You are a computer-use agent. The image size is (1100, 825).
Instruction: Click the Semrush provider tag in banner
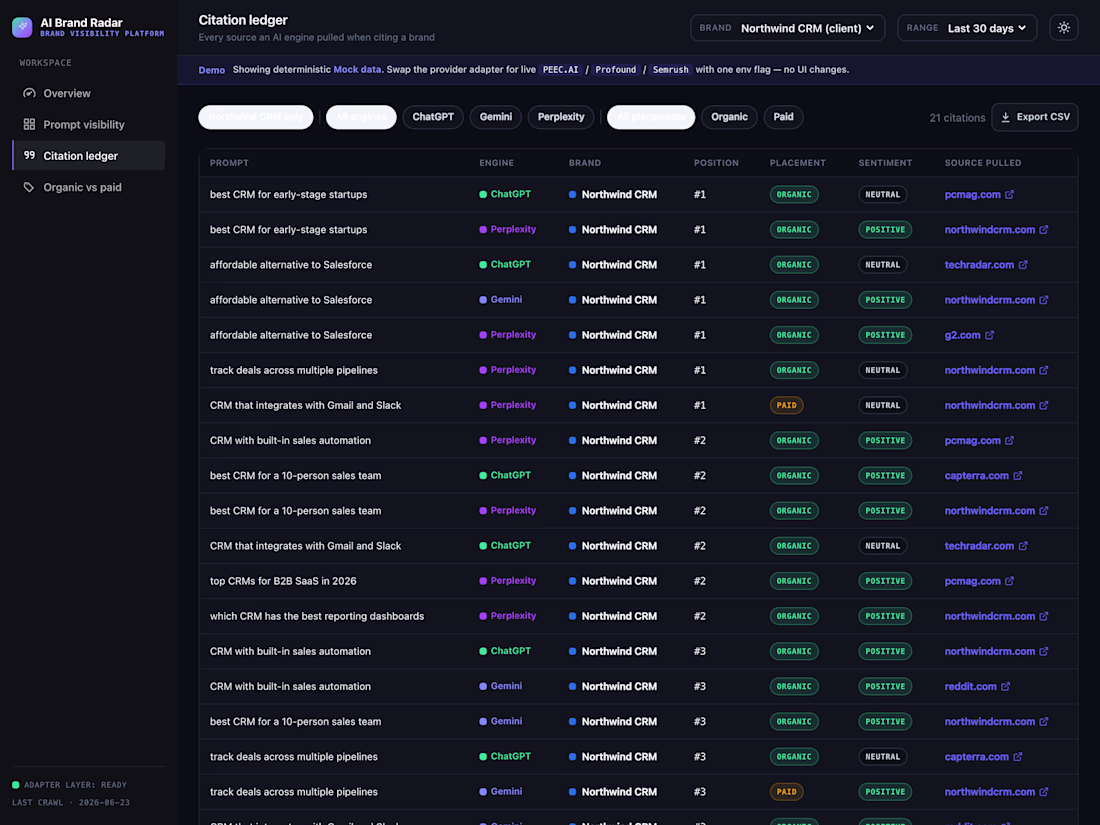670,69
